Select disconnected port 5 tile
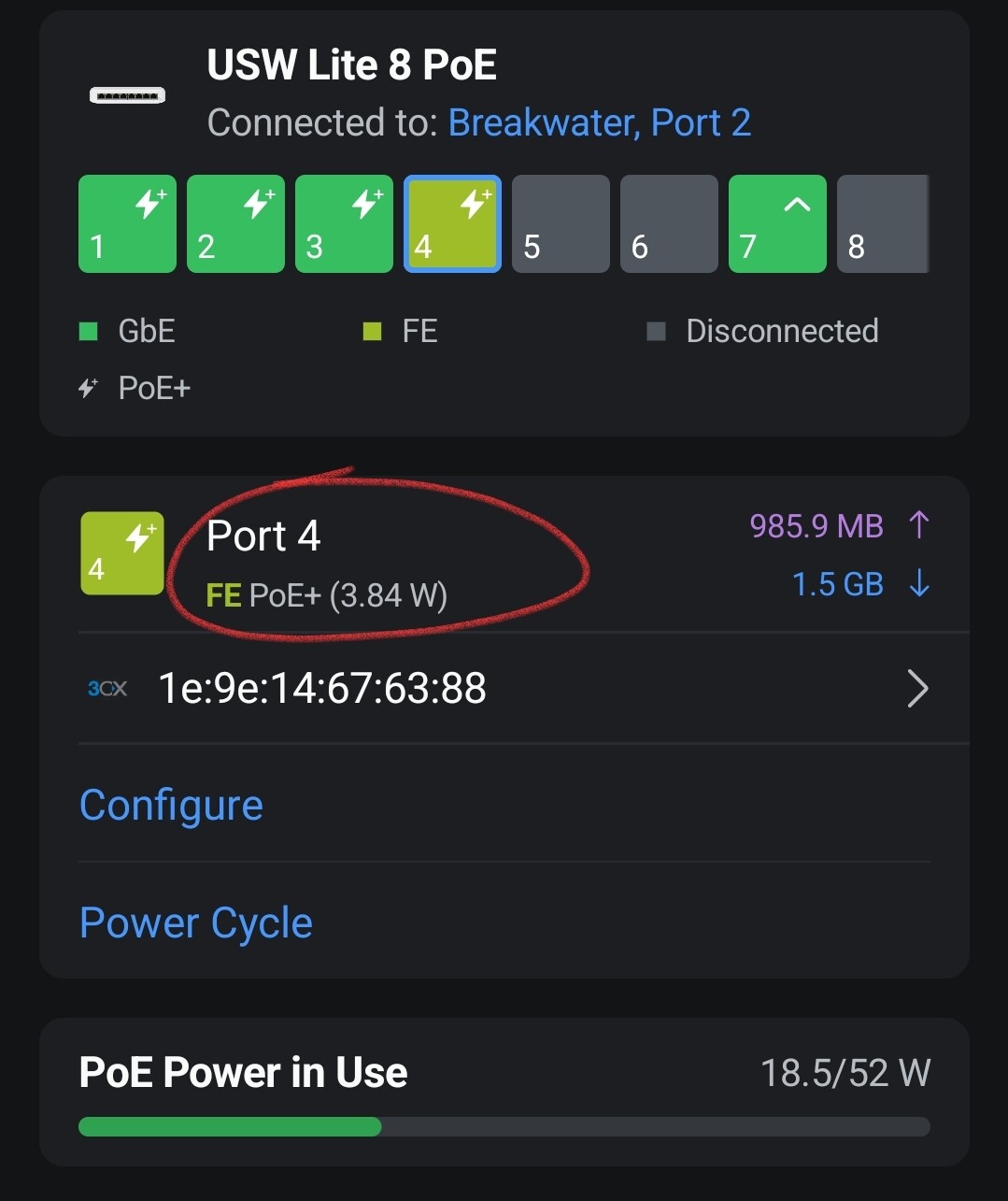This screenshot has width=1008, height=1201. 561,224
